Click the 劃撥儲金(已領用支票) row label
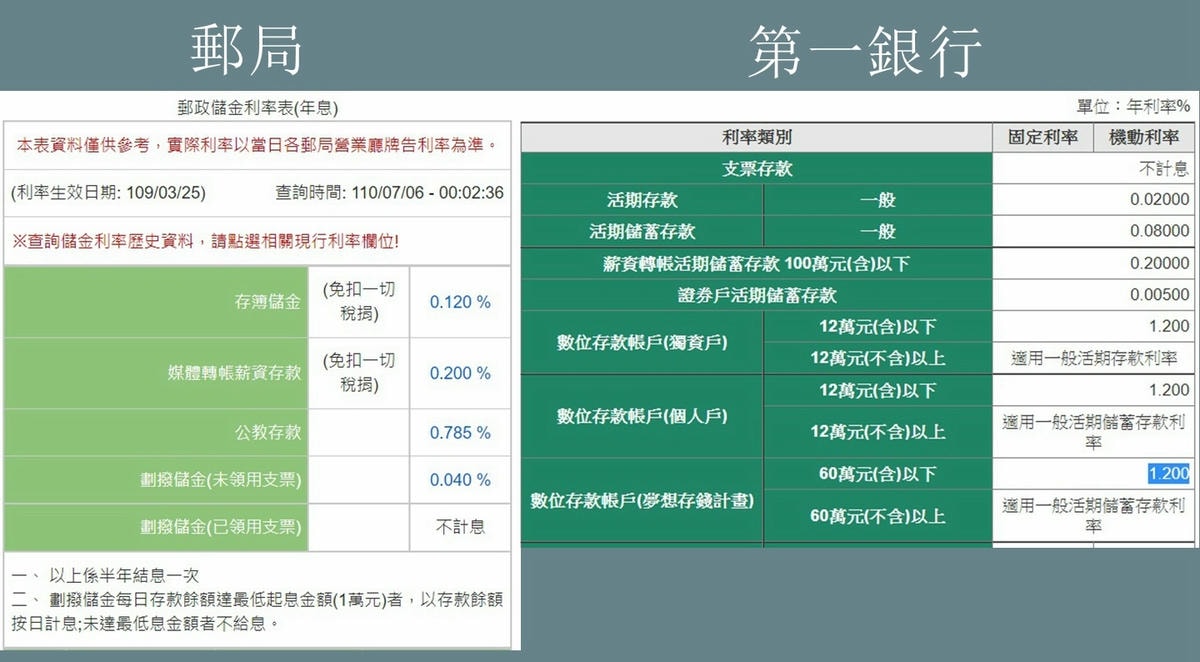The width and height of the screenshot is (1200, 662). [x=220, y=527]
